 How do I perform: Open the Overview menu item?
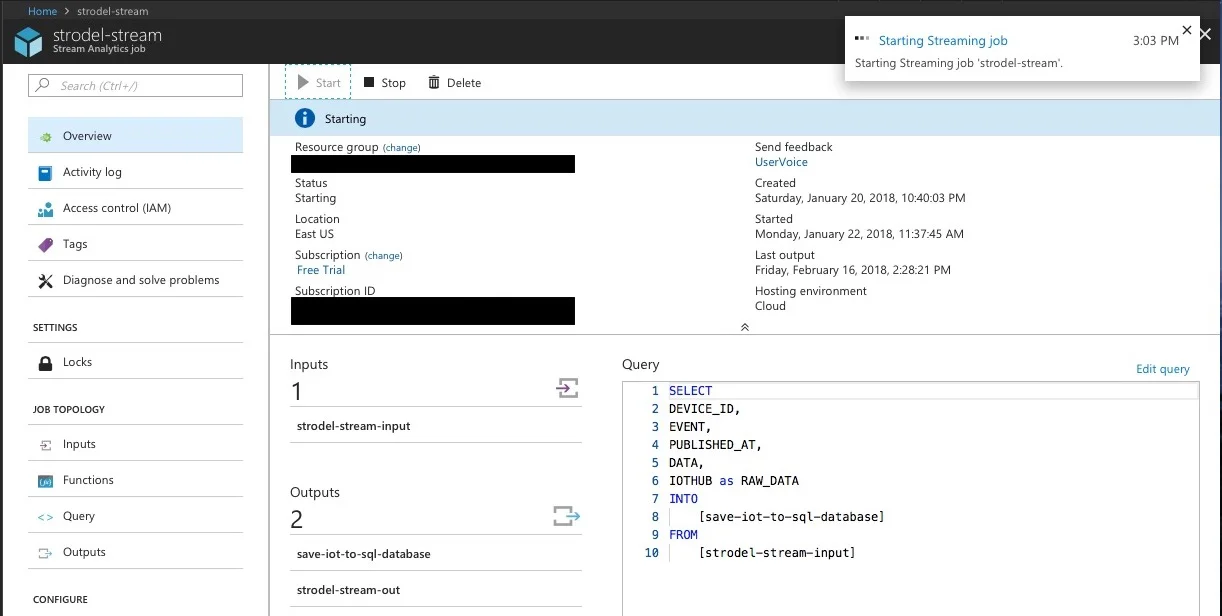[x=135, y=136]
